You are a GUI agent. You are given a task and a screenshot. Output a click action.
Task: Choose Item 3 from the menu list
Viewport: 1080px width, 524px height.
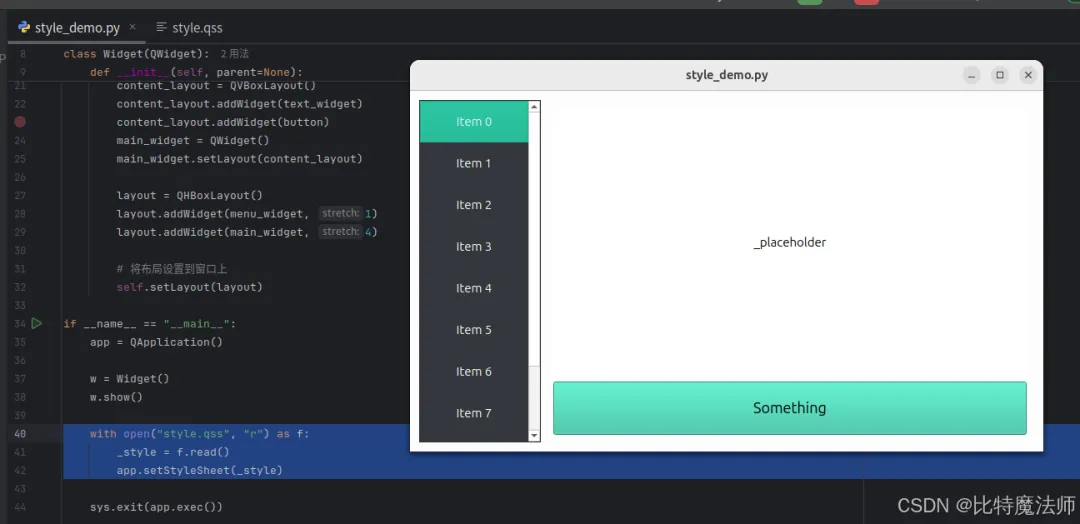tap(474, 247)
